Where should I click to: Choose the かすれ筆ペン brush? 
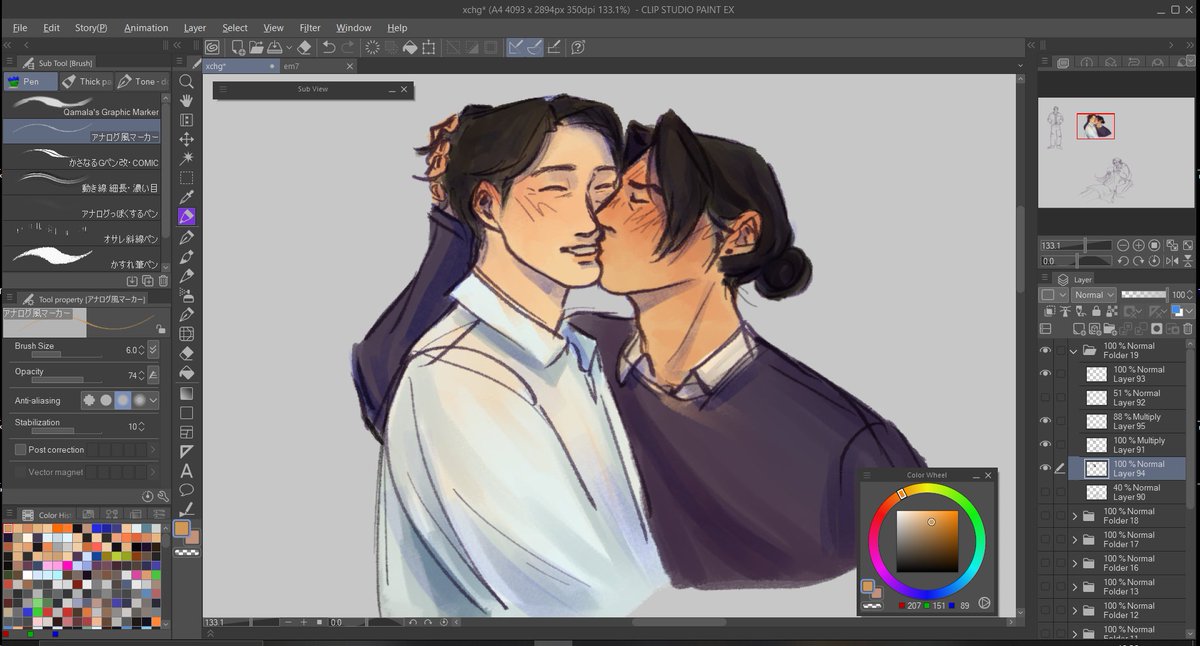click(81, 258)
